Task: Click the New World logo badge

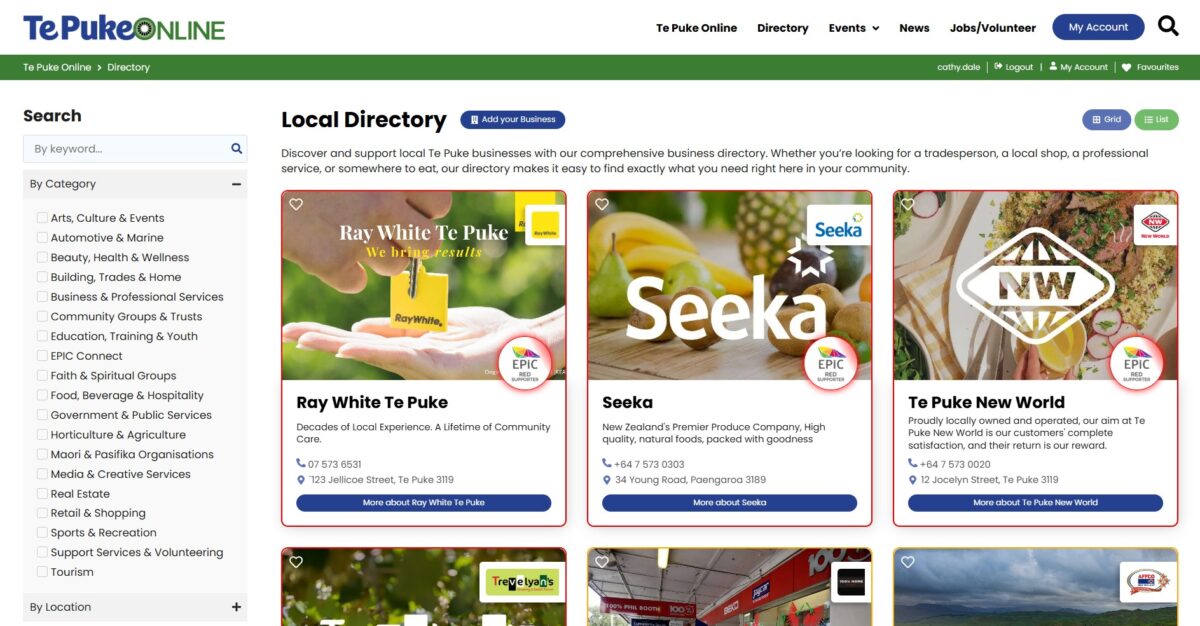Action: pos(1155,225)
